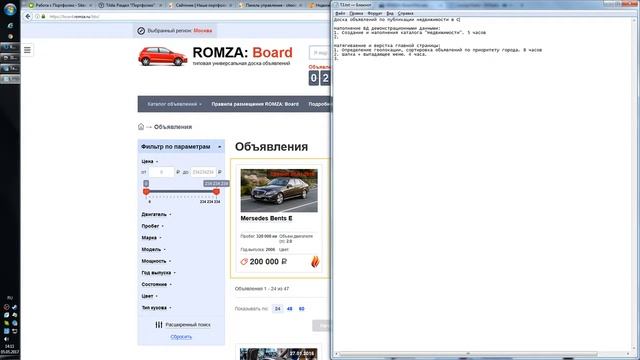
Task: Open the hamburger side menu icon
Action: pyautogui.click(x=27, y=50)
